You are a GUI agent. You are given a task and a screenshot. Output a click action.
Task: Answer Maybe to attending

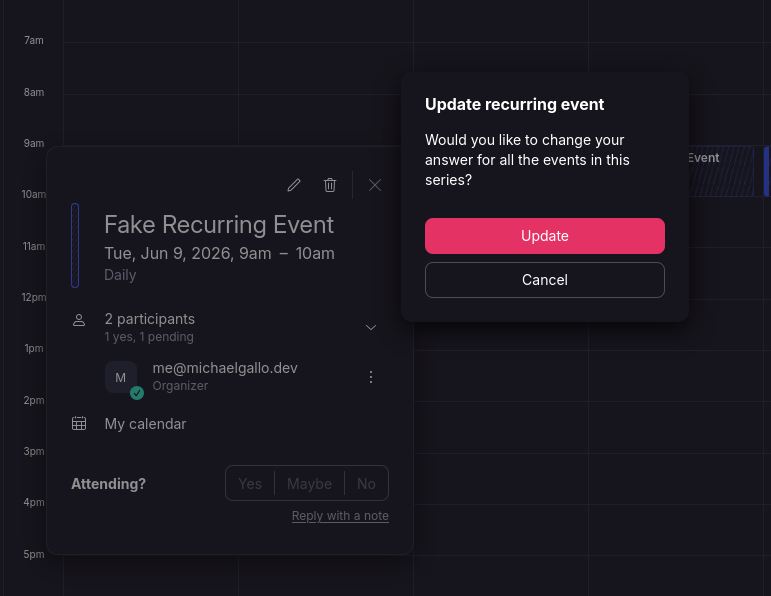[x=309, y=484]
